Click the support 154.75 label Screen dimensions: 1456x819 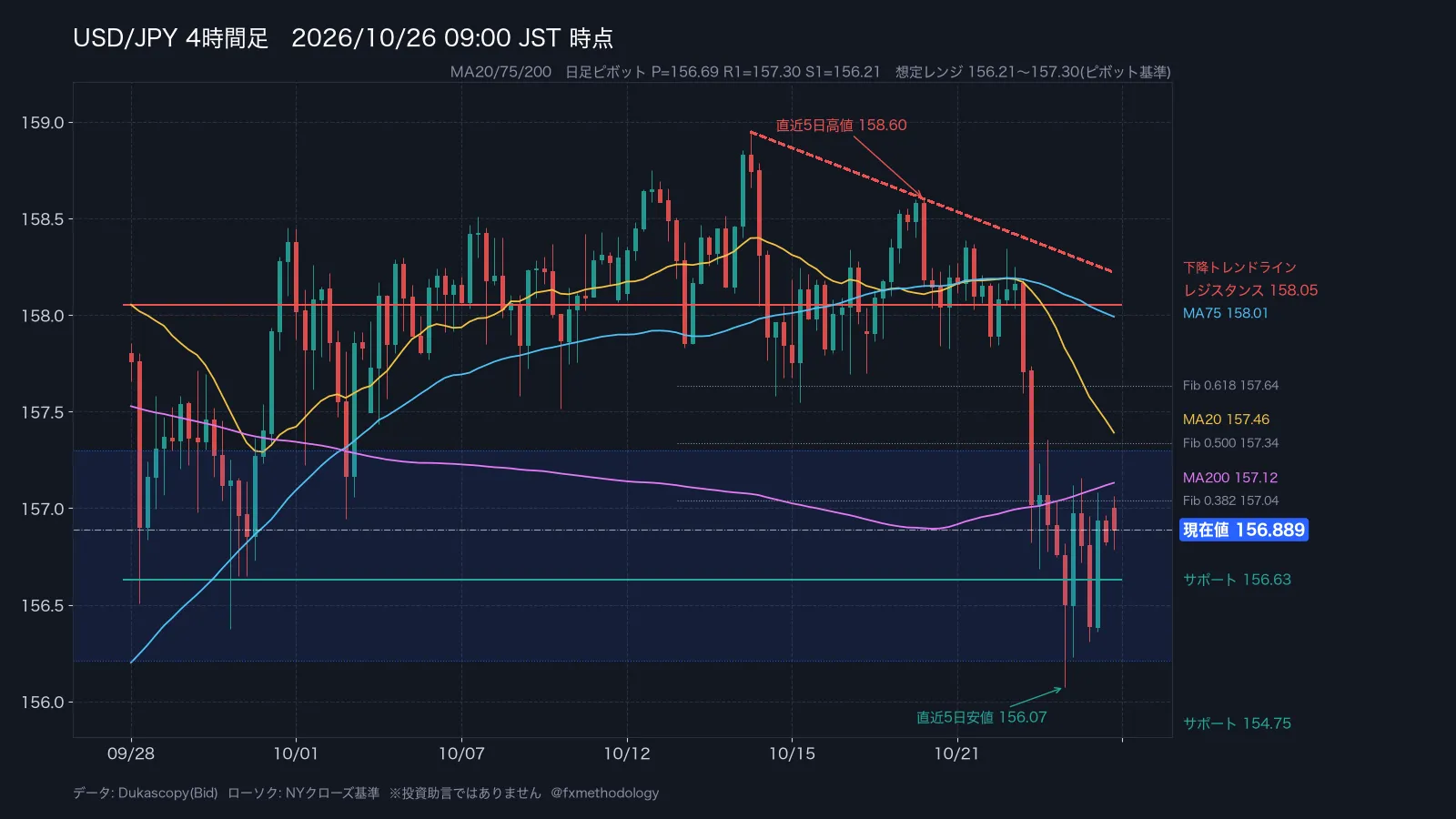click(1237, 723)
